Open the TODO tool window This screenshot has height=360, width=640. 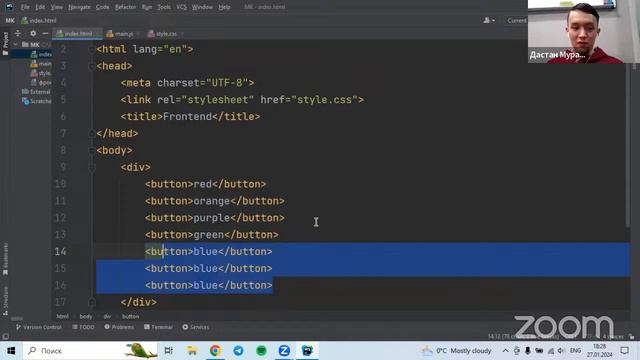click(x=83, y=327)
